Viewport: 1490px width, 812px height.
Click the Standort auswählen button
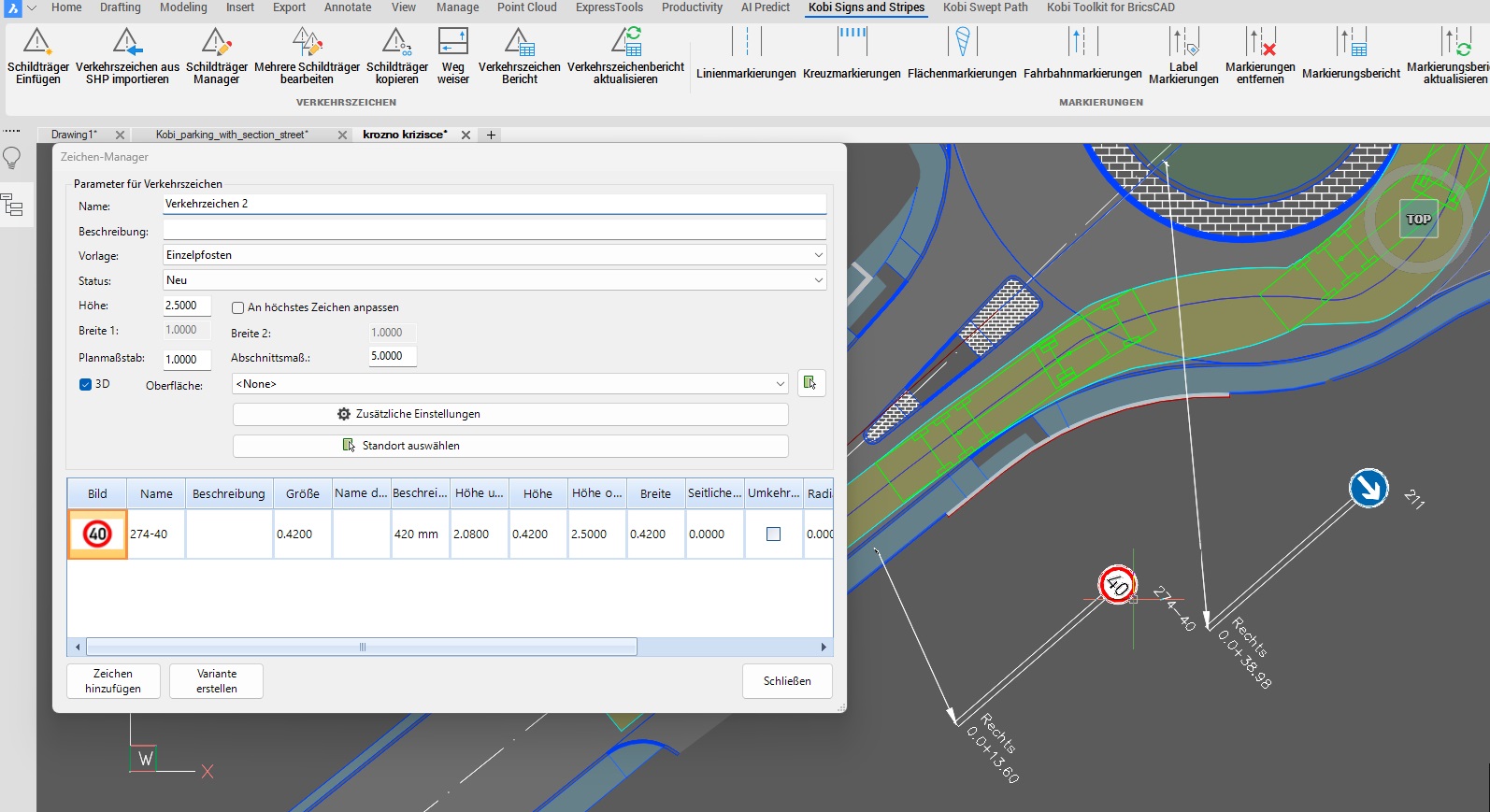tap(510, 446)
